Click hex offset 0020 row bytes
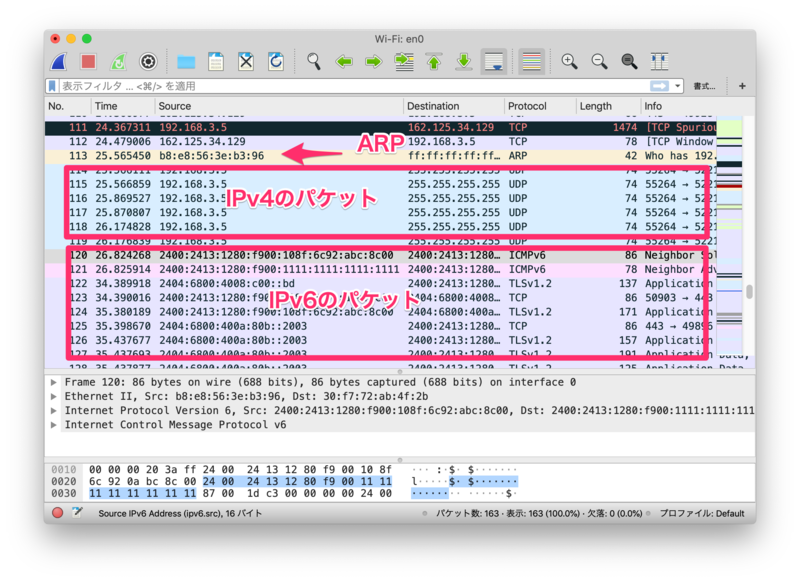The image size is (800, 582). (x=240, y=482)
